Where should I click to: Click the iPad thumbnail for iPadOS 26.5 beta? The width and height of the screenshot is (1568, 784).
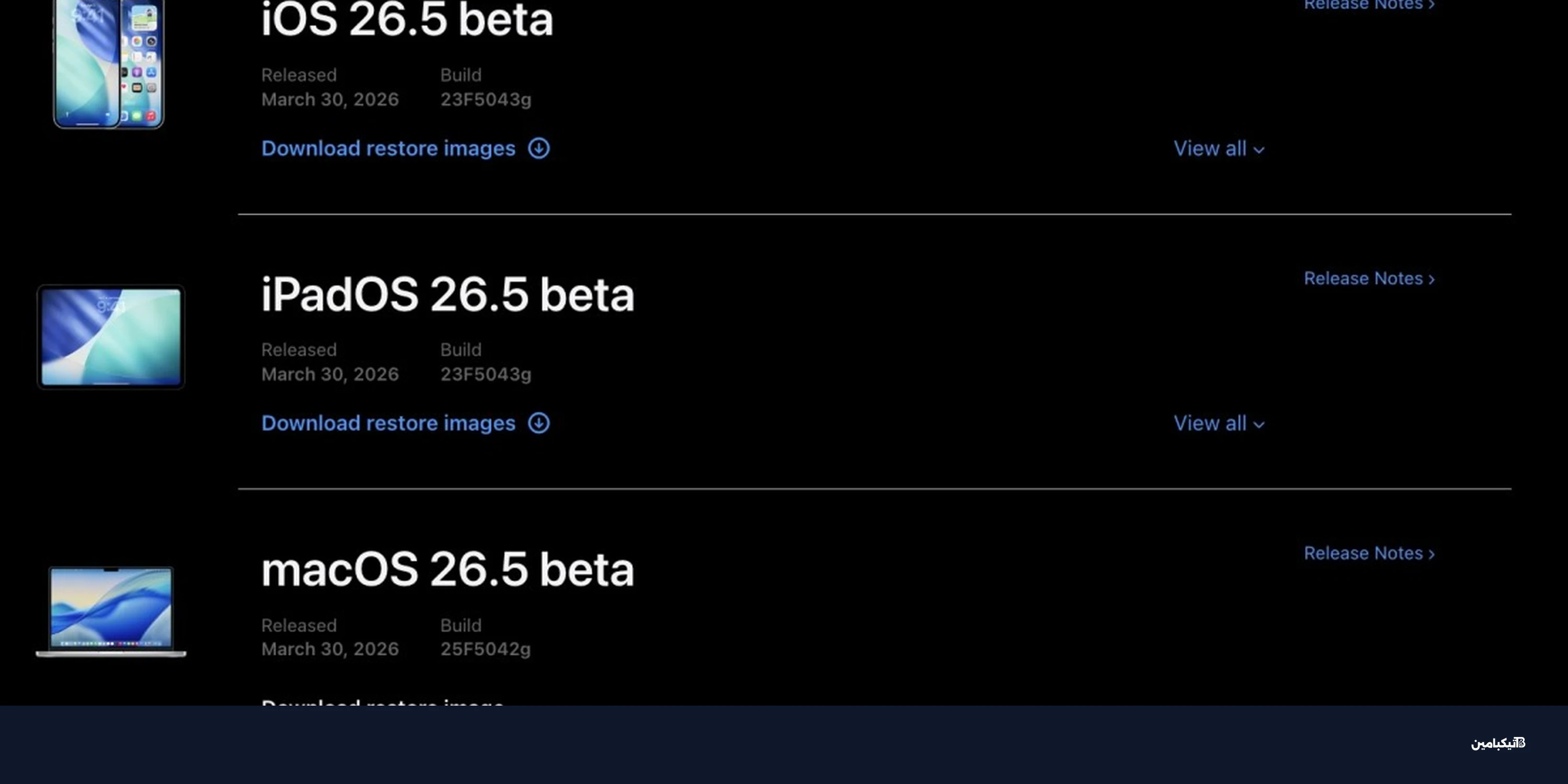point(111,337)
